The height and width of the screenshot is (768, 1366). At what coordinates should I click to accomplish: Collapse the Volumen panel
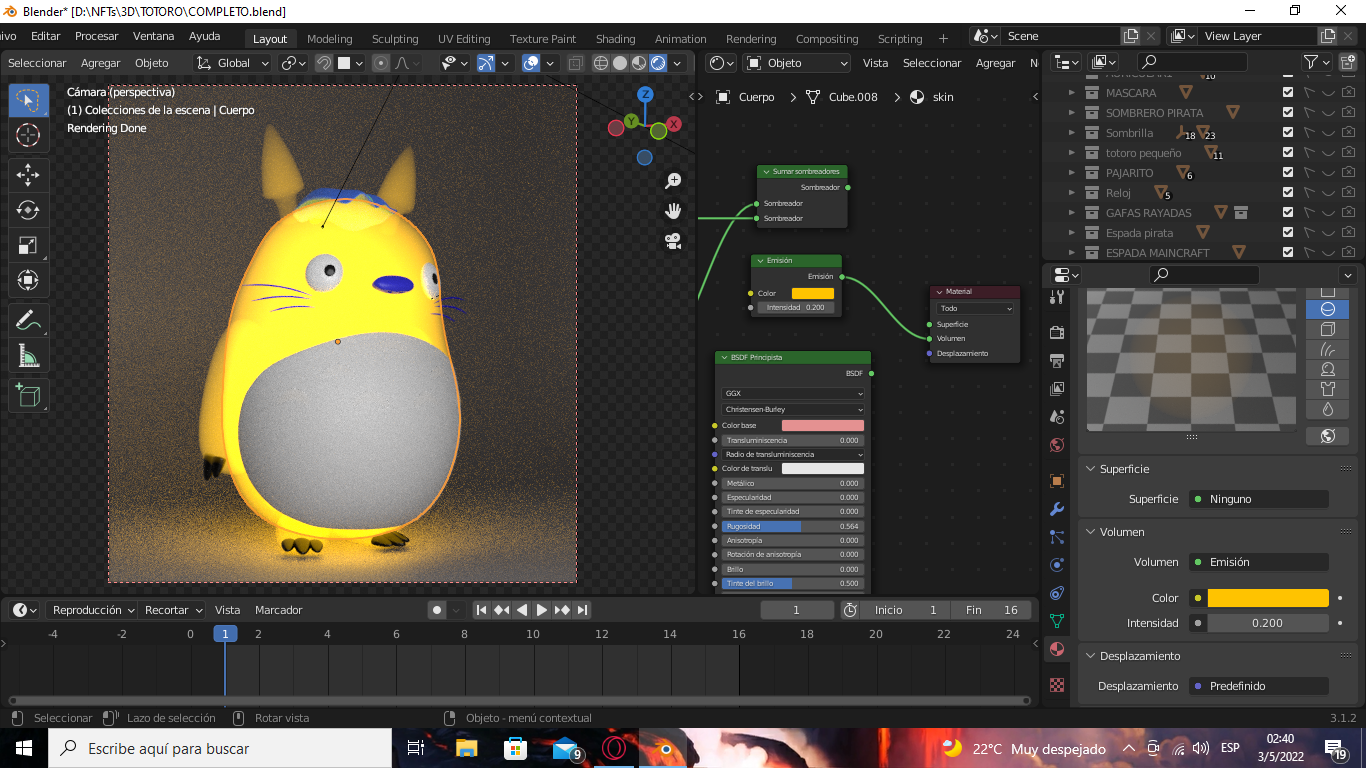(x=1091, y=532)
